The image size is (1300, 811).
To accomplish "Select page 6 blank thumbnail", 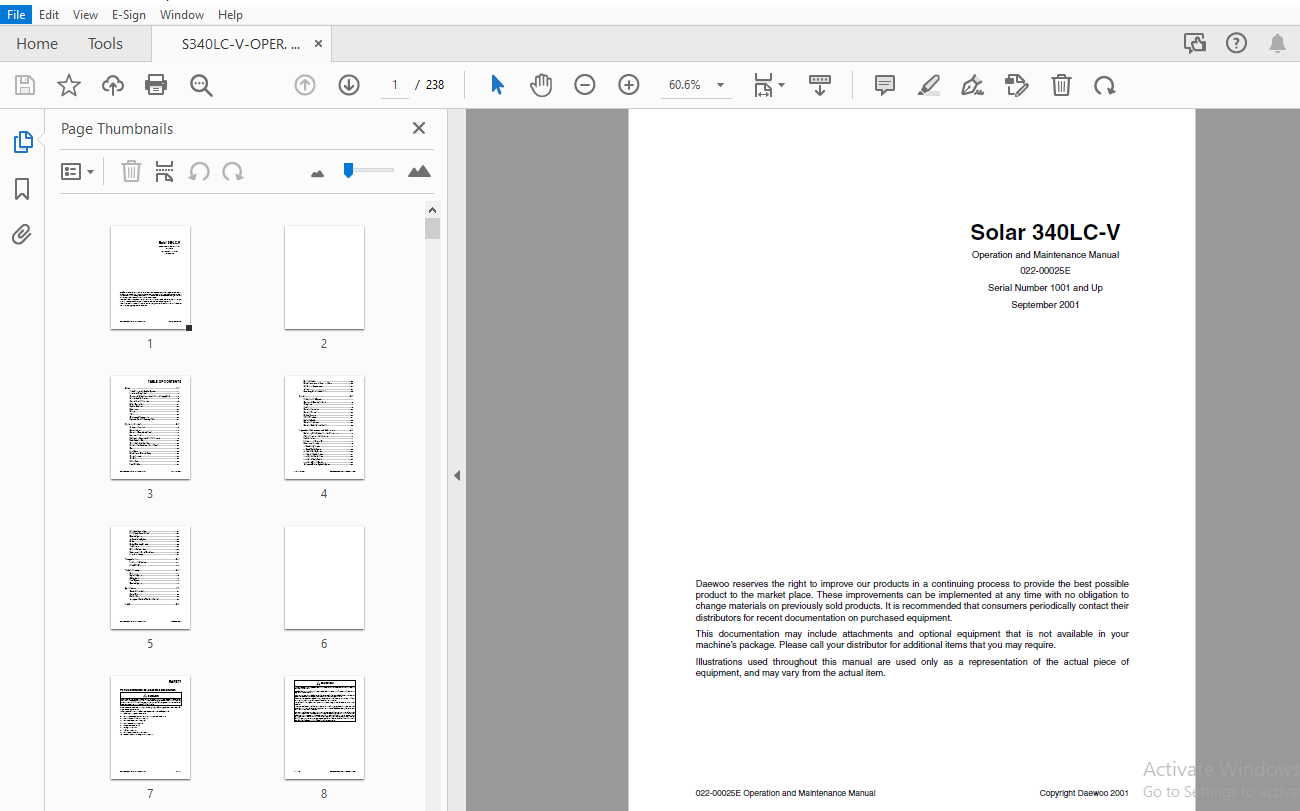I will (324, 577).
